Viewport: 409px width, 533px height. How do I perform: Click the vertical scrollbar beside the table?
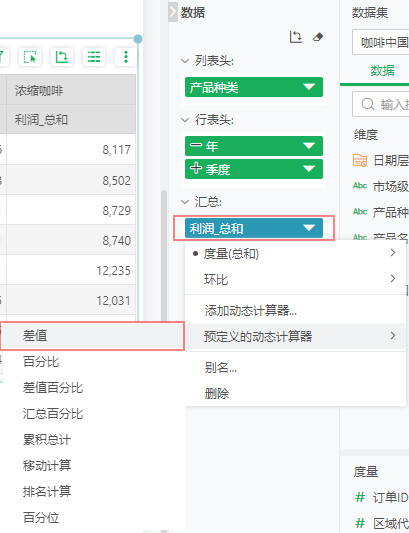164,255
